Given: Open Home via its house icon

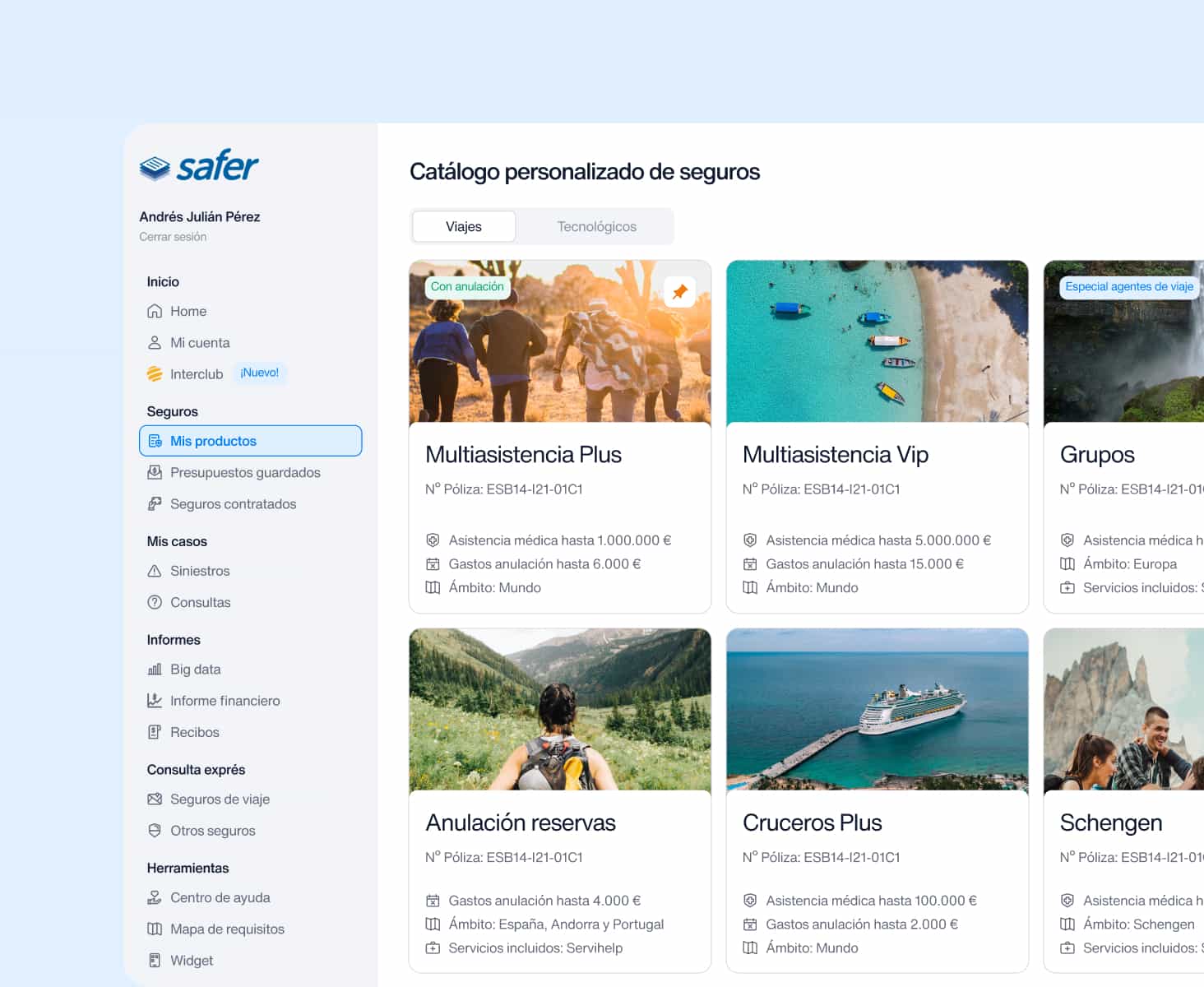Looking at the screenshot, I should point(155,311).
